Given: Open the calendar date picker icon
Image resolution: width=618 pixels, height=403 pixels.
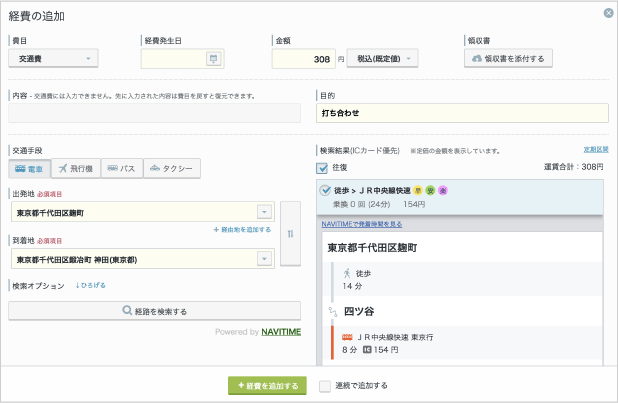Looking at the screenshot, I should click(x=212, y=59).
